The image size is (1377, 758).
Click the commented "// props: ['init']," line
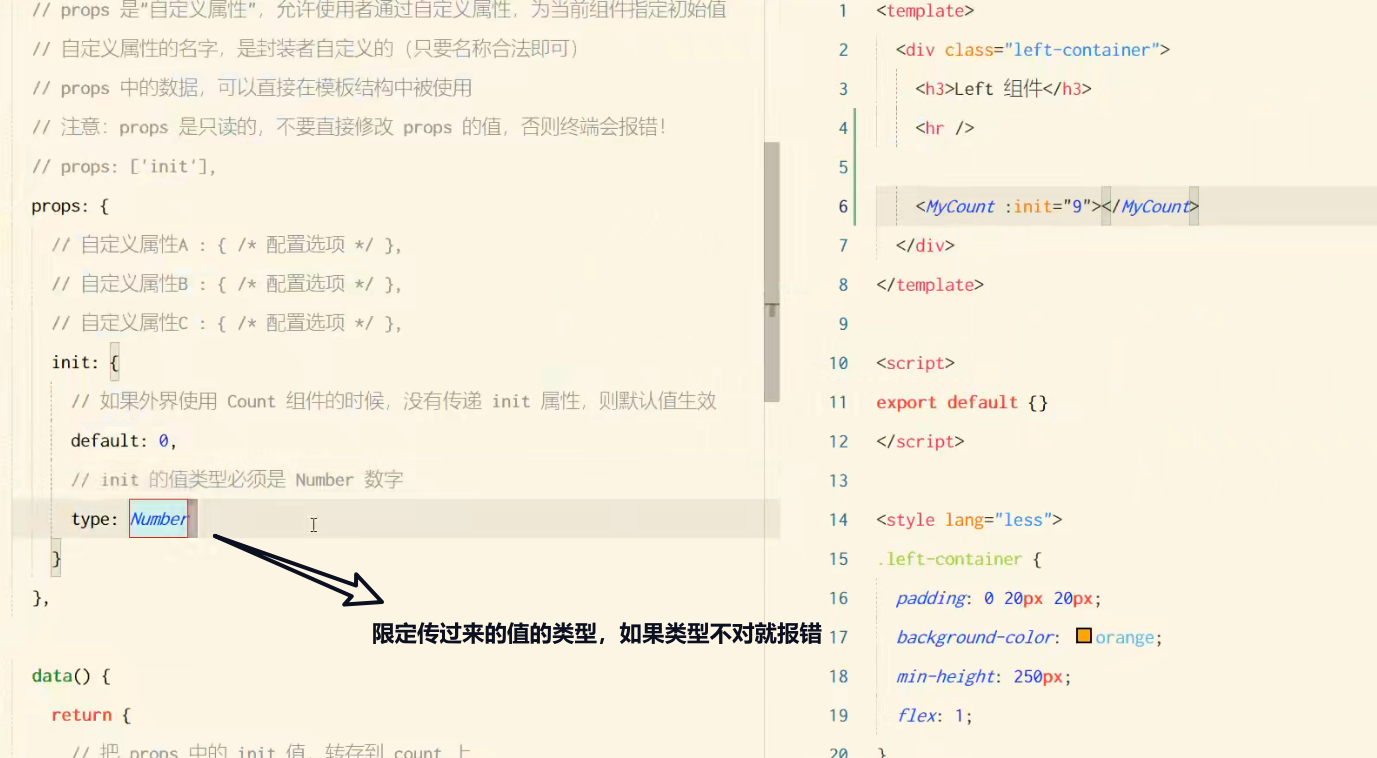pos(124,167)
